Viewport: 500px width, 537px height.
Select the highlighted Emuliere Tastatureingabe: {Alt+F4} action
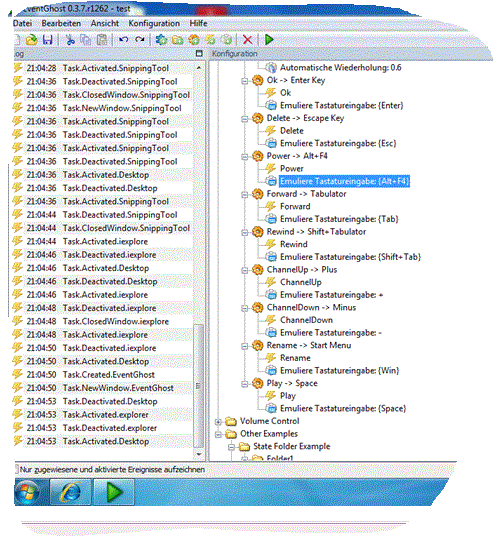pyautogui.click(x=344, y=181)
